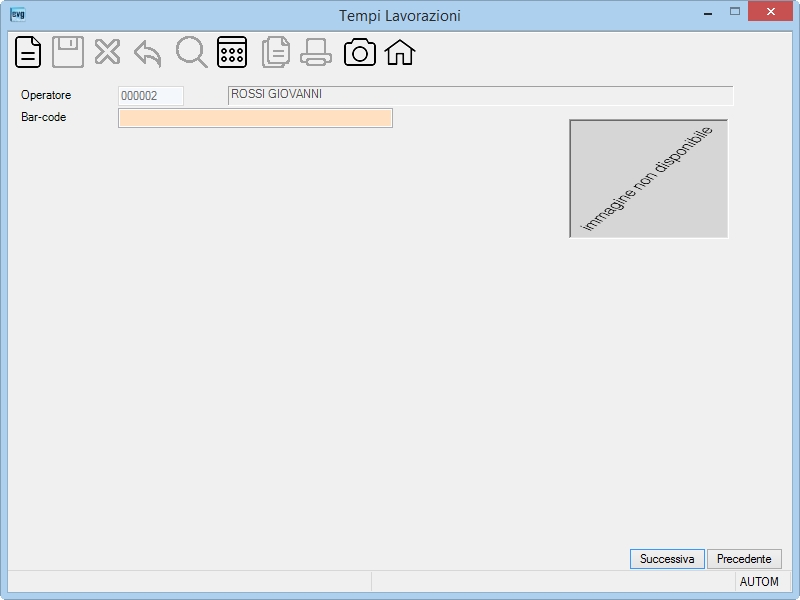Open the calendar keypad icon
Image resolution: width=800 pixels, height=600 pixels.
tap(232, 52)
